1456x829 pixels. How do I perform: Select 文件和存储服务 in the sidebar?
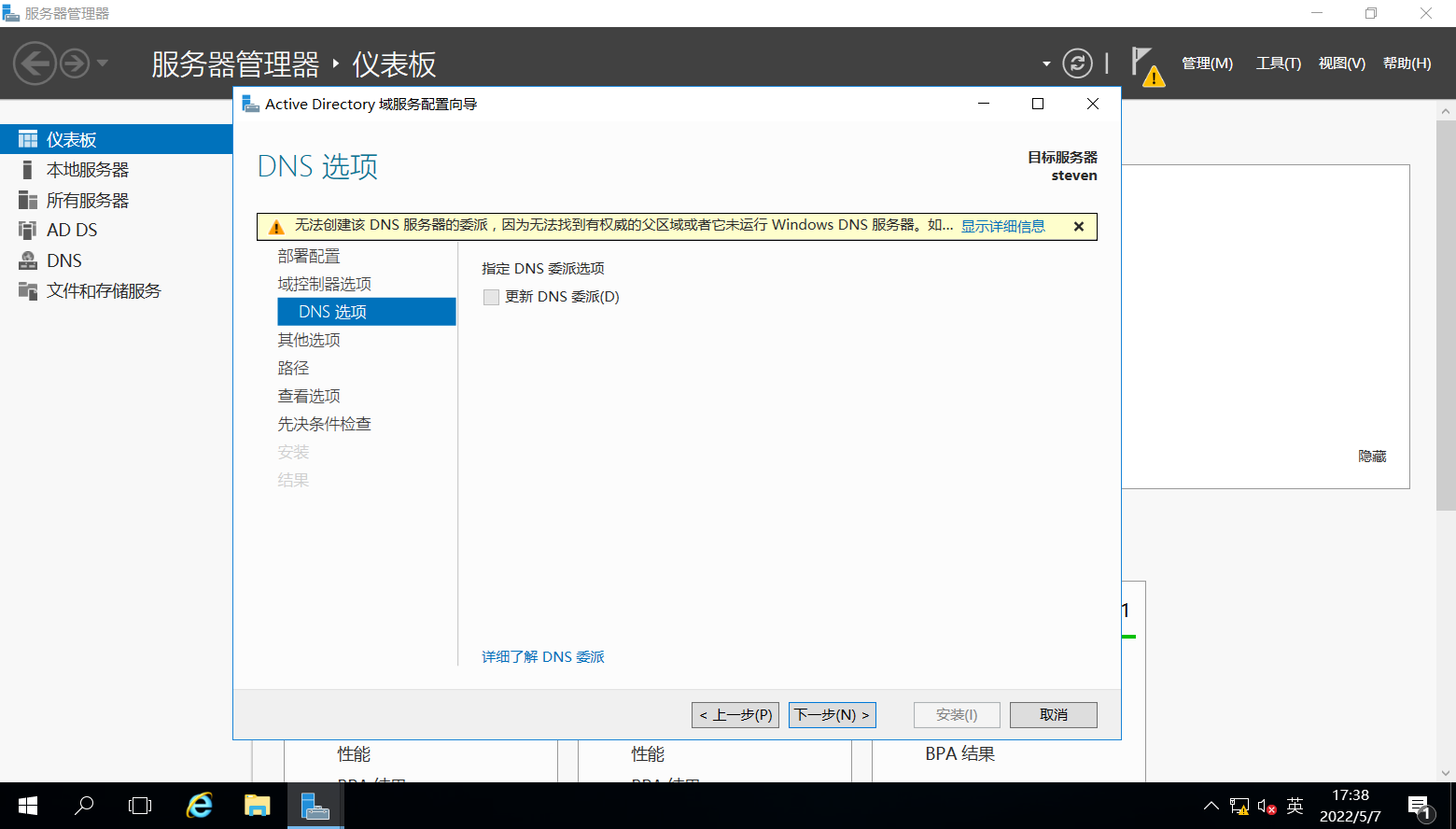pyautogui.click(x=116, y=290)
